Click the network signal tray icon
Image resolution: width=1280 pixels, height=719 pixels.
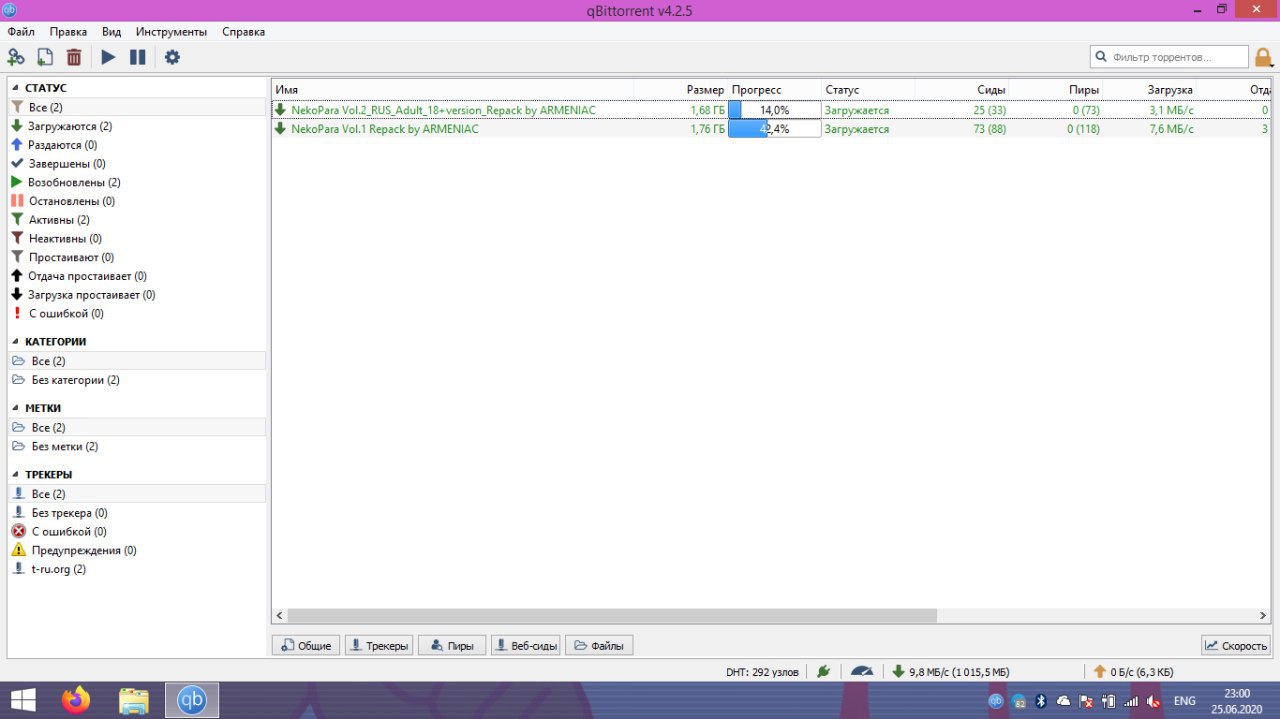pyautogui.click(x=1130, y=701)
